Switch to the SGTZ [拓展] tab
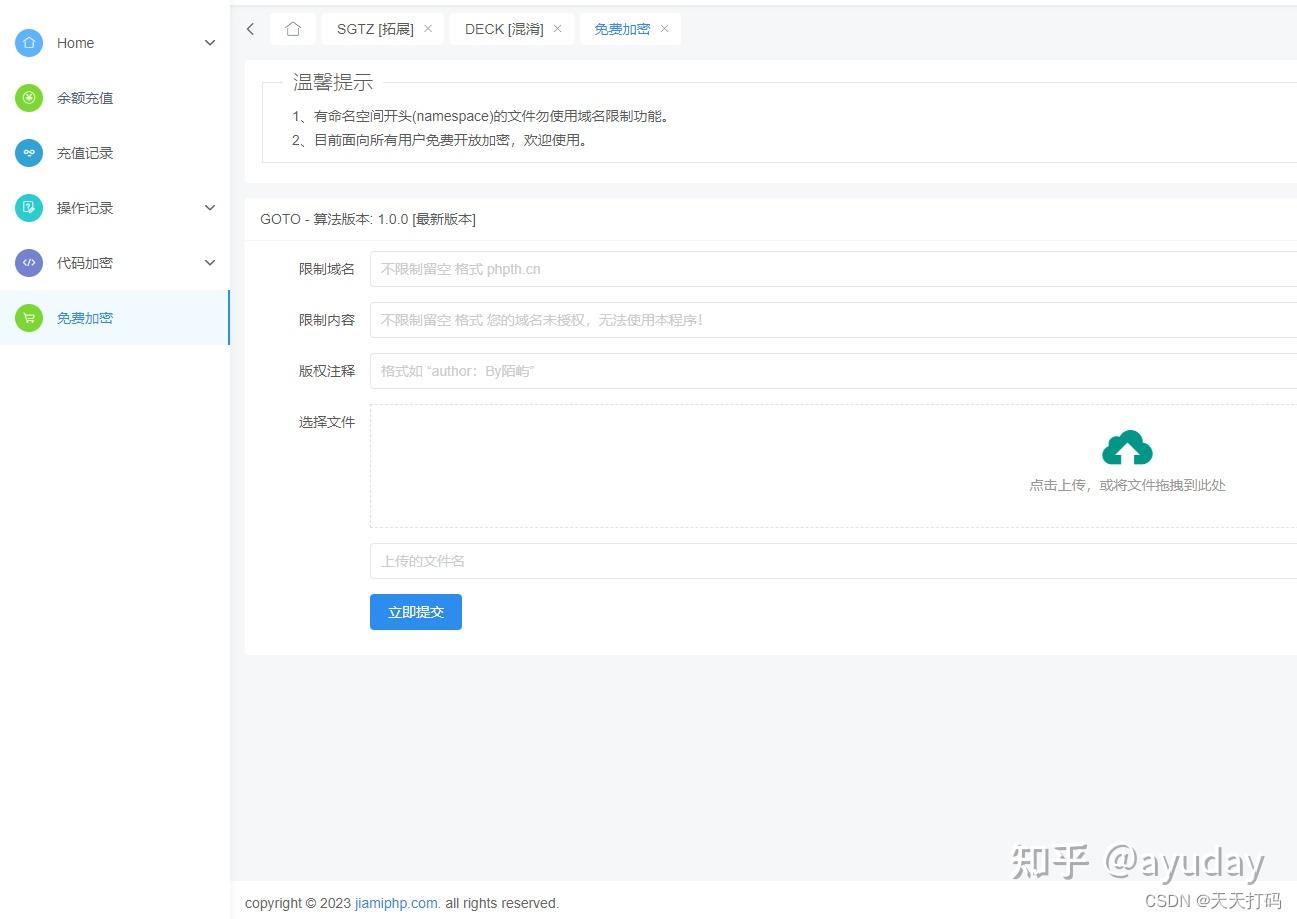 [375, 29]
